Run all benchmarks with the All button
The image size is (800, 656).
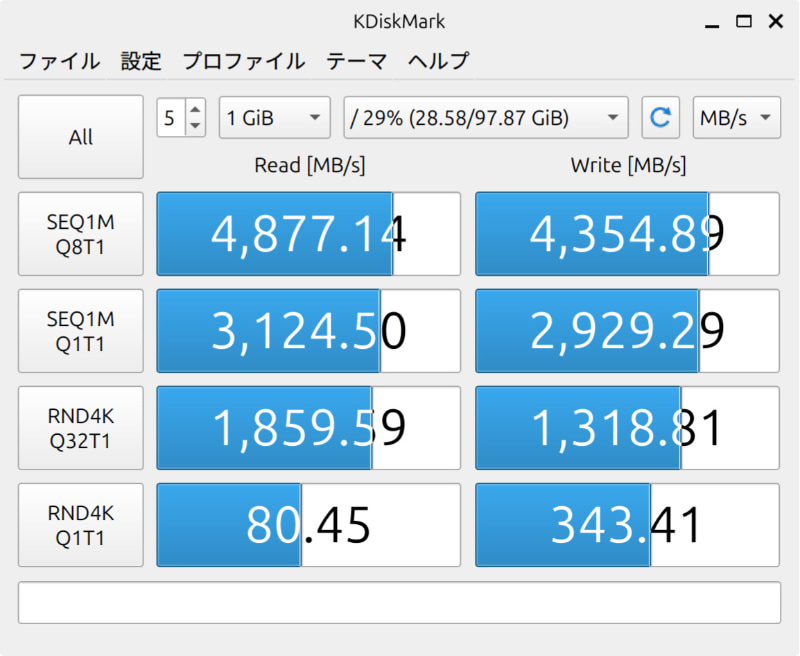(81, 137)
